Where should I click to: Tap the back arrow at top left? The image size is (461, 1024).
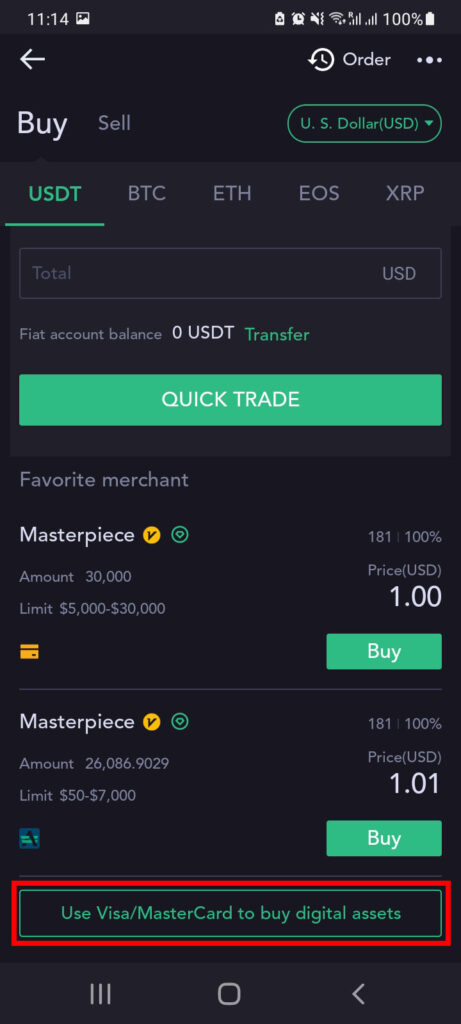32,59
